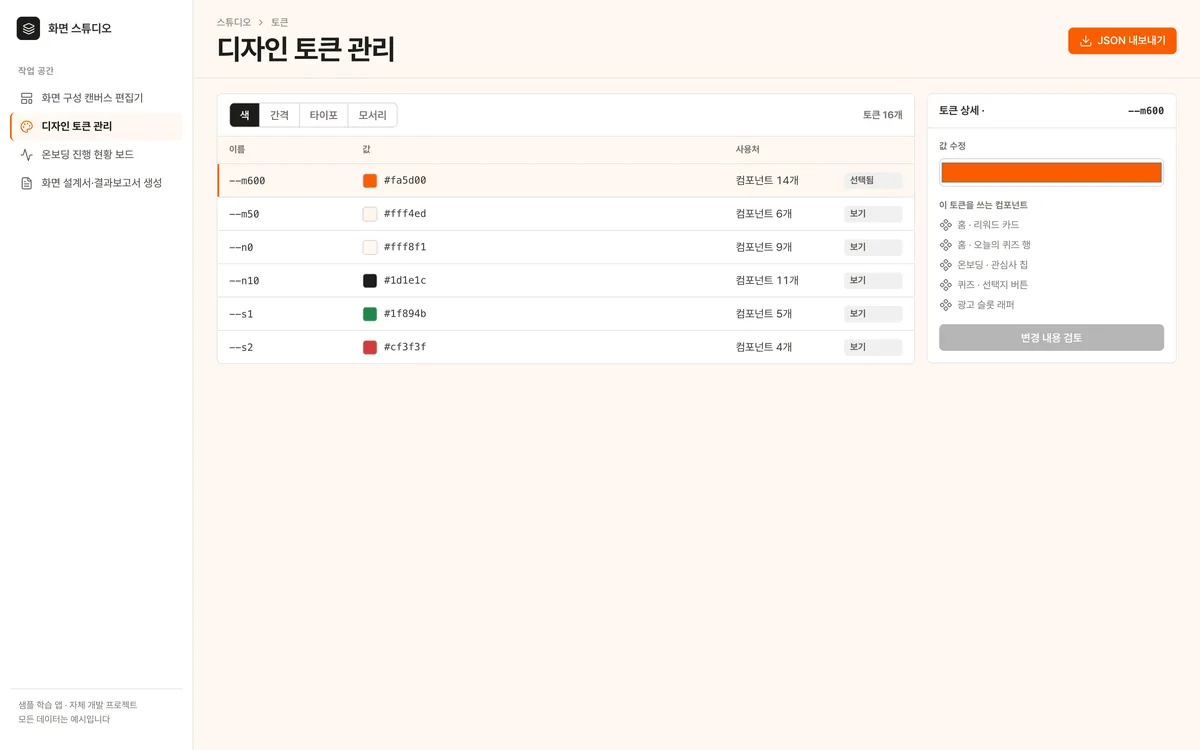Open 화면 구성 캔버스 편집기 in sidebar
The height and width of the screenshot is (750, 1200).
tap(96, 98)
